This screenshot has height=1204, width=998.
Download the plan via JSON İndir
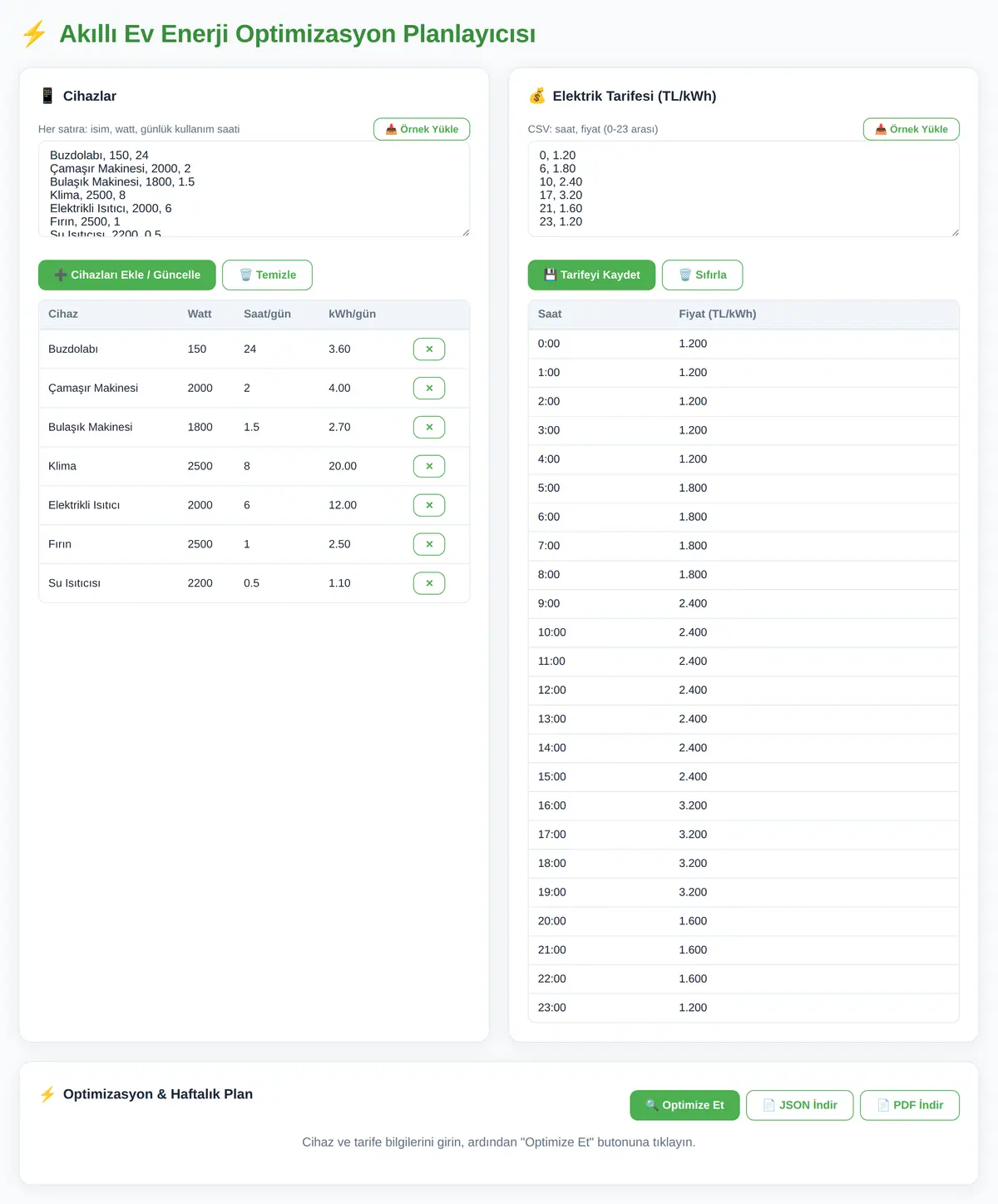800,1106
